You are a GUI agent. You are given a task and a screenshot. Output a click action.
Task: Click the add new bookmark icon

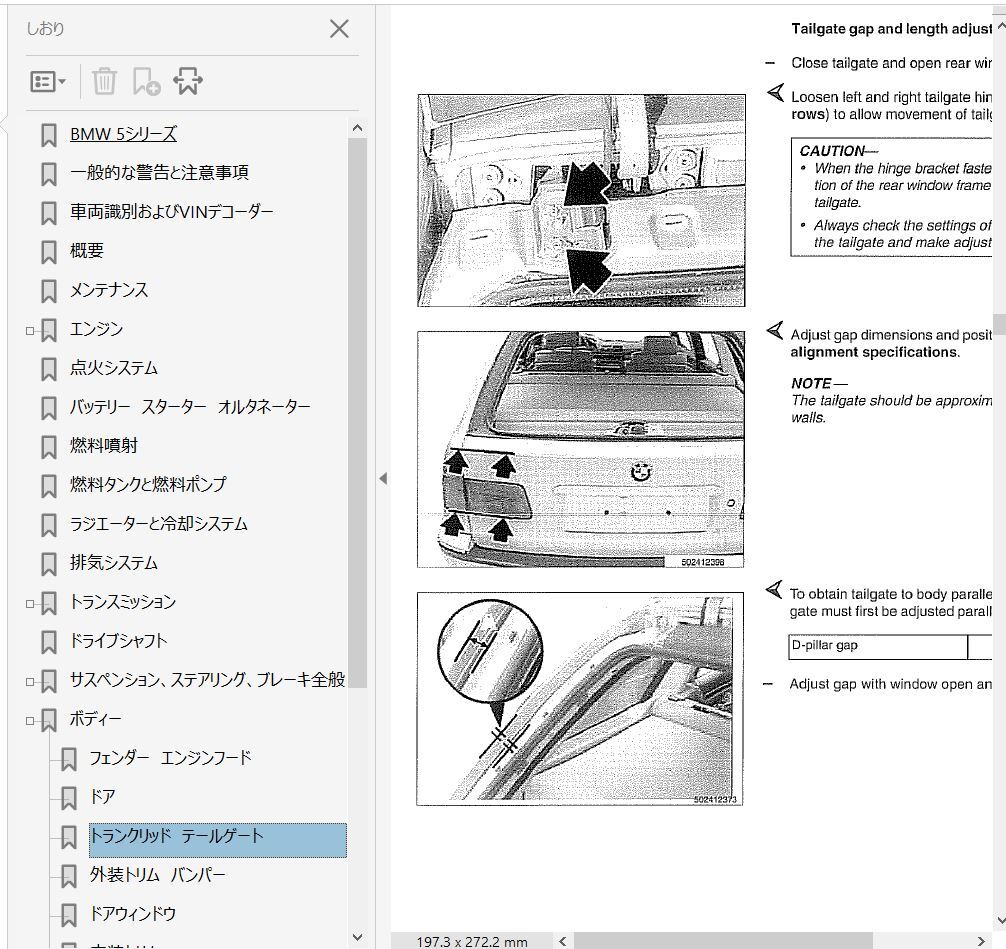click(146, 81)
